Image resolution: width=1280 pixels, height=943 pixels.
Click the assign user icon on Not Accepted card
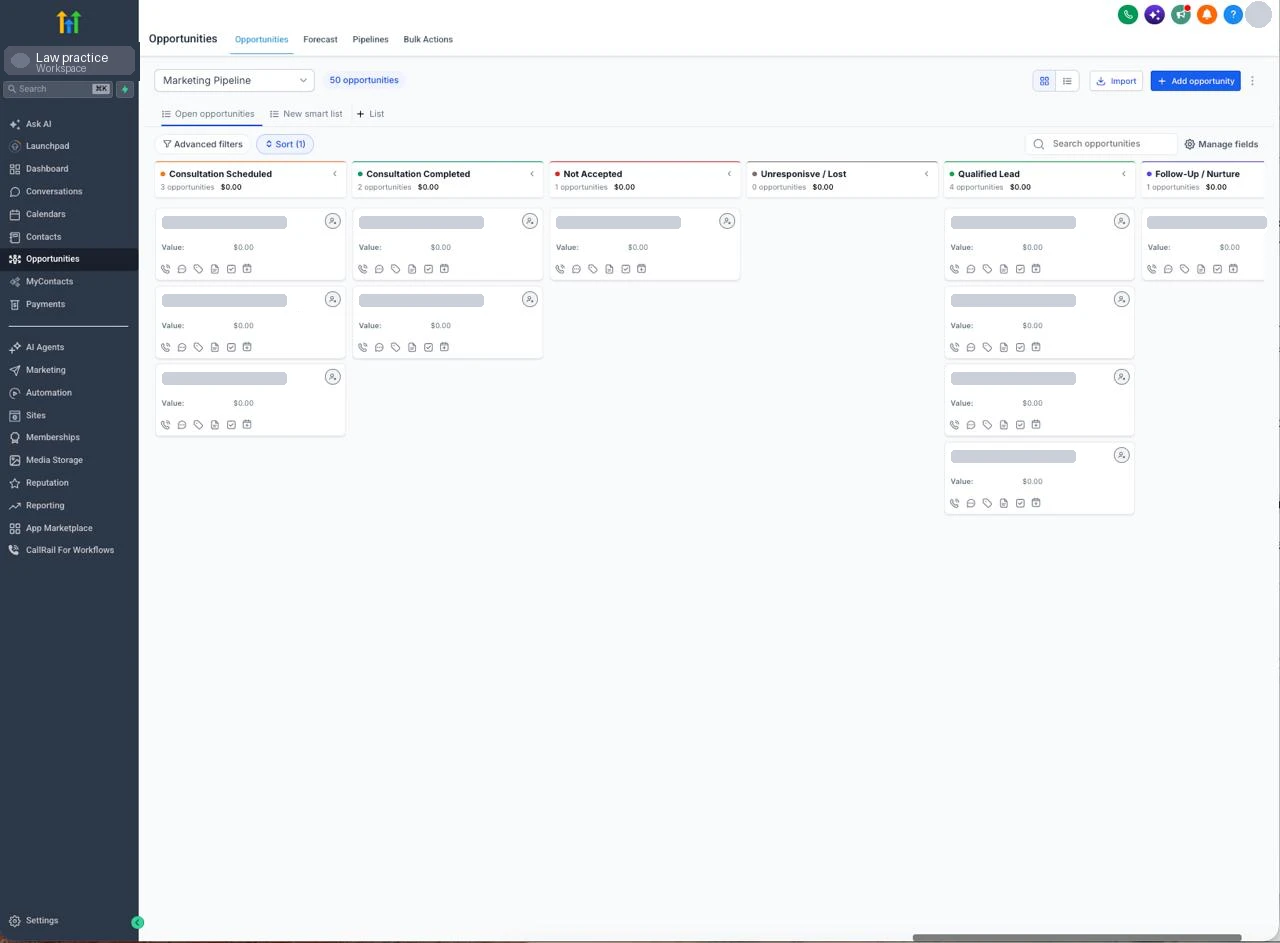tap(727, 221)
